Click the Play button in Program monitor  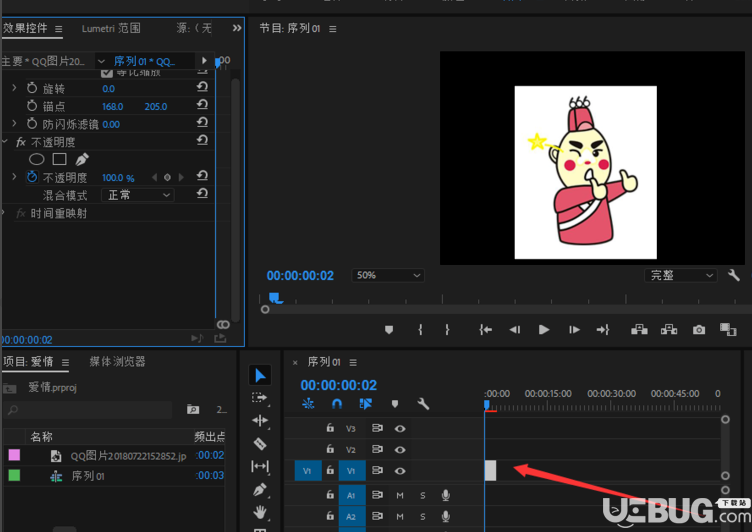pos(543,330)
